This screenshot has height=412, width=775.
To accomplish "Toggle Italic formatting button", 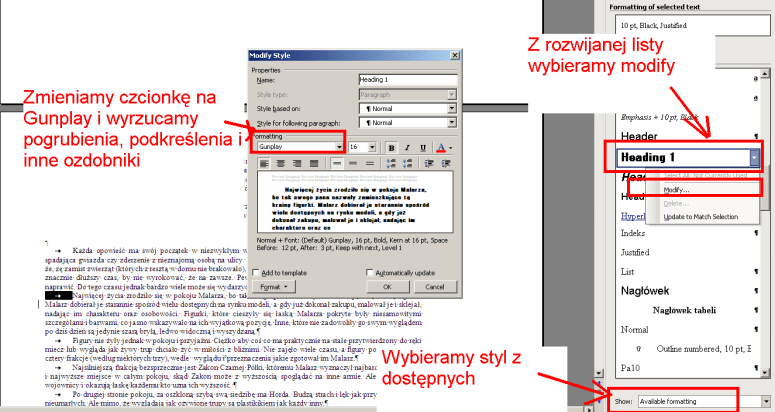I will pyautogui.click(x=407, y=147).
